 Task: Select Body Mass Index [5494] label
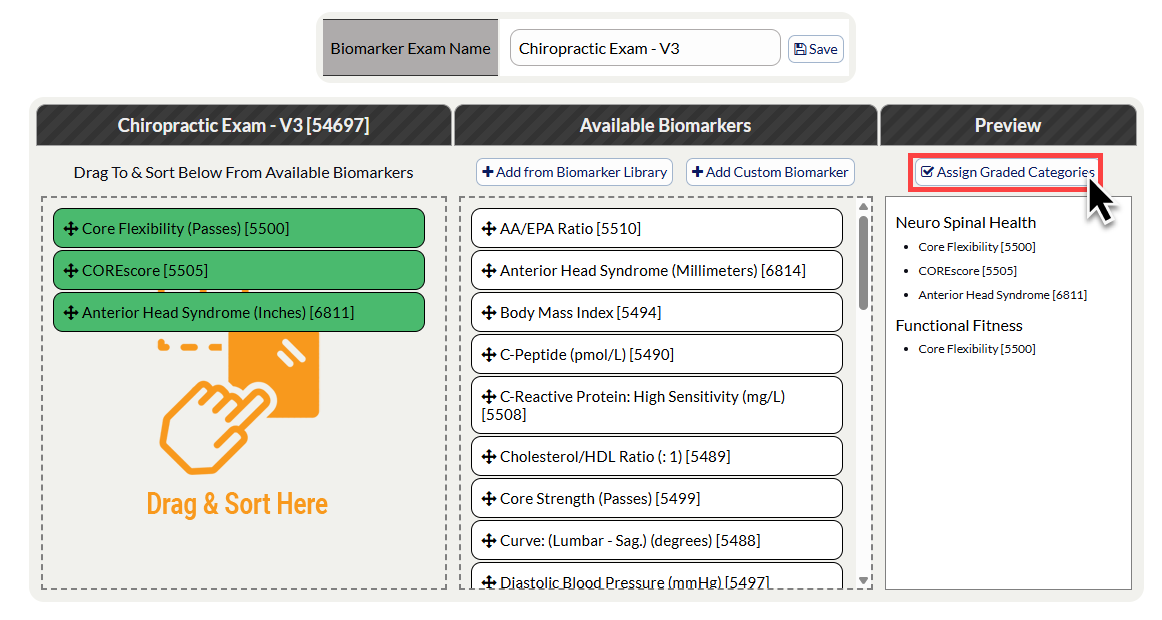point(580,313)
